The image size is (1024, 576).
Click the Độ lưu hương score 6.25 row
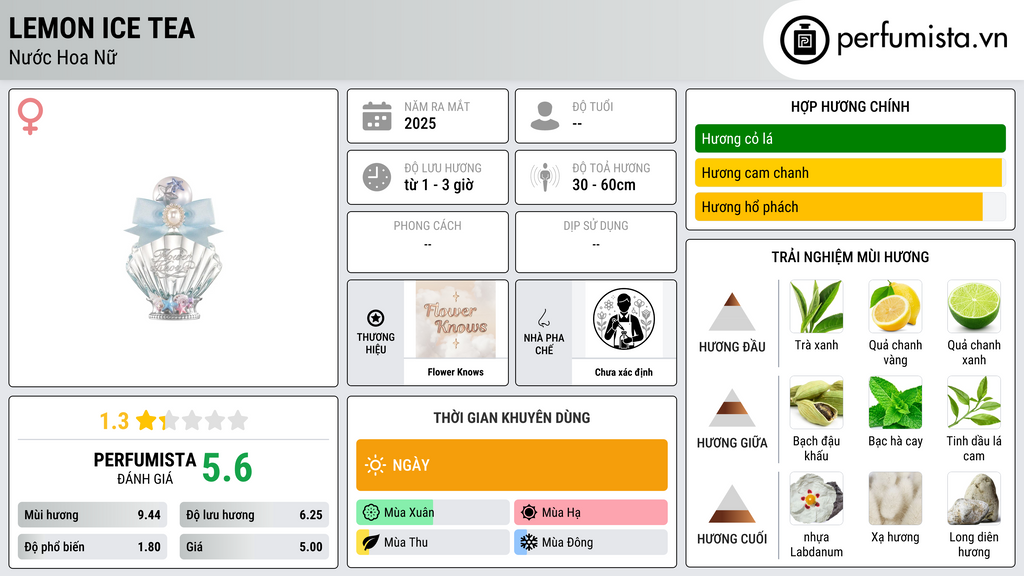point(254,515)
